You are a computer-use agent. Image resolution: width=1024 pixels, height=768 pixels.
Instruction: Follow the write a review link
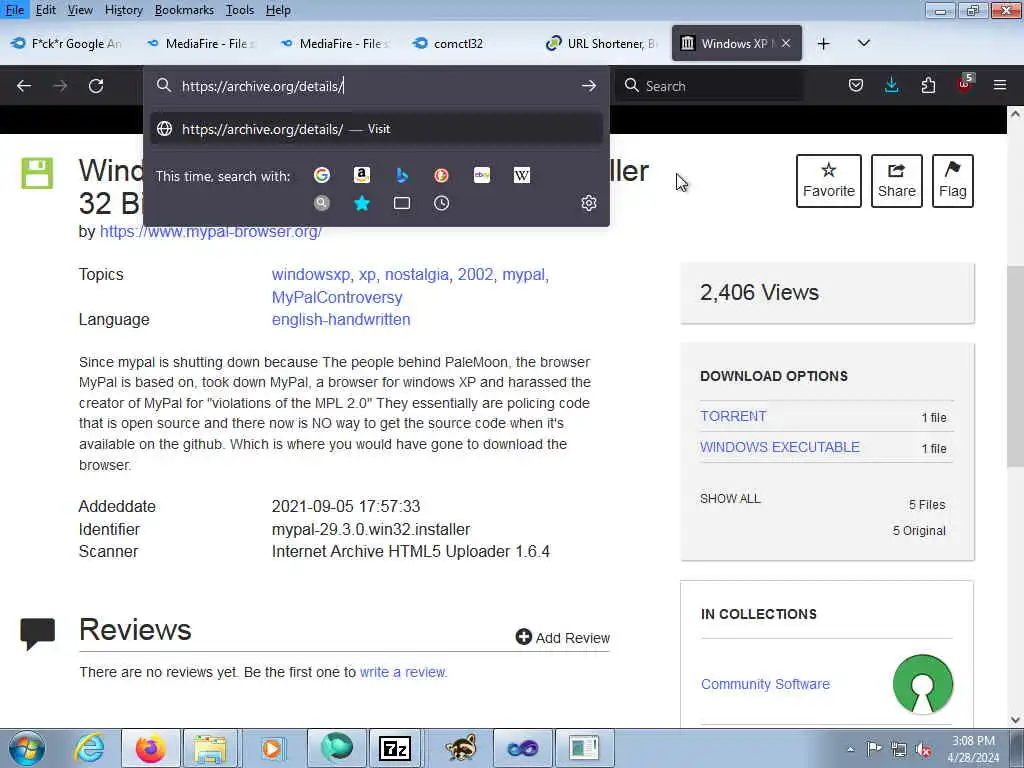[x=403, y=672]
